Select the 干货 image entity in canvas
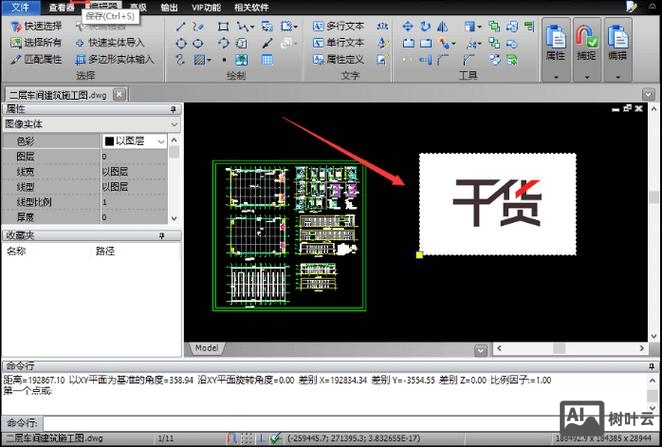662x447 pixels. click(x=497, y=204)
